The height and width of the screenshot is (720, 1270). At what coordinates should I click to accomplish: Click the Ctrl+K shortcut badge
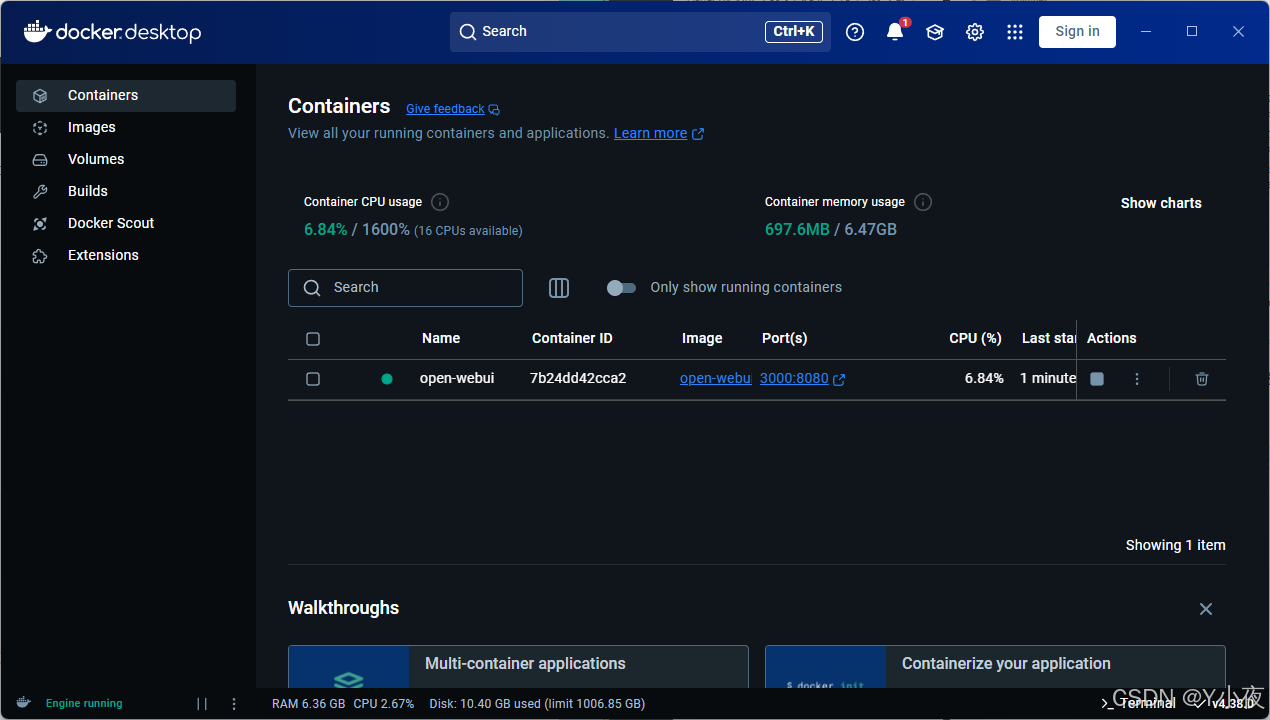pyautogui.click(x=794, y=32)
